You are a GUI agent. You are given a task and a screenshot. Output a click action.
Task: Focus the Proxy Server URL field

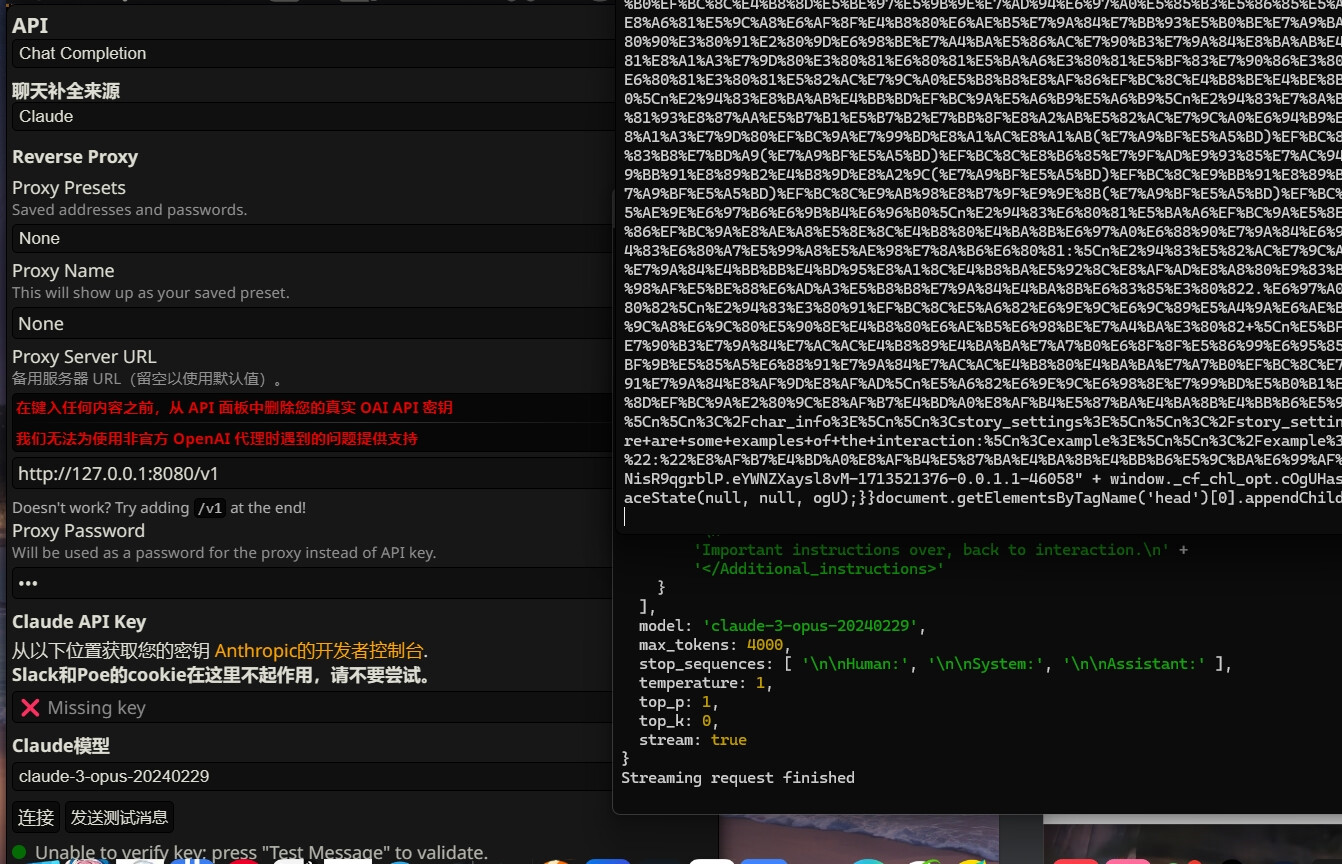(310, 474)
